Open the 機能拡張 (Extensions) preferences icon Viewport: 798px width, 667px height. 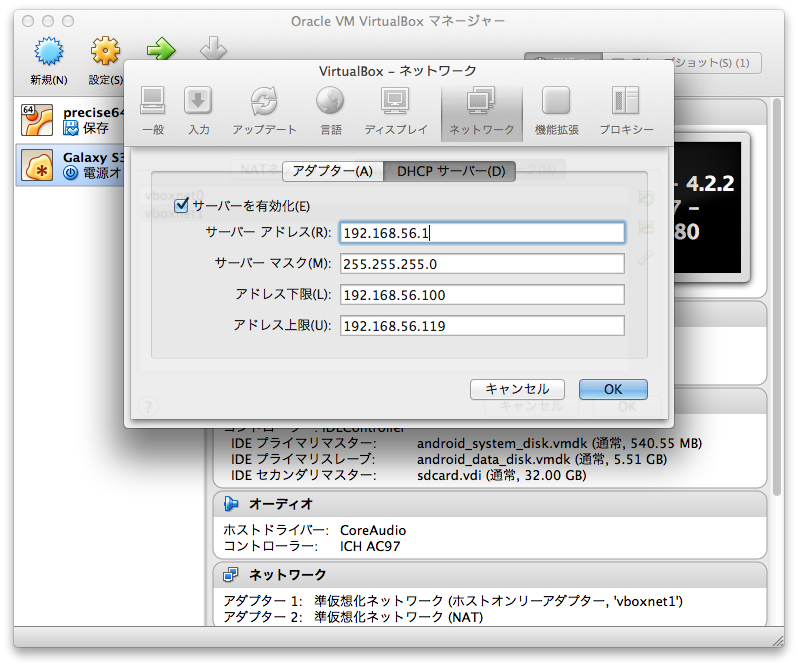pyautogui.click(x=556, y=111)
